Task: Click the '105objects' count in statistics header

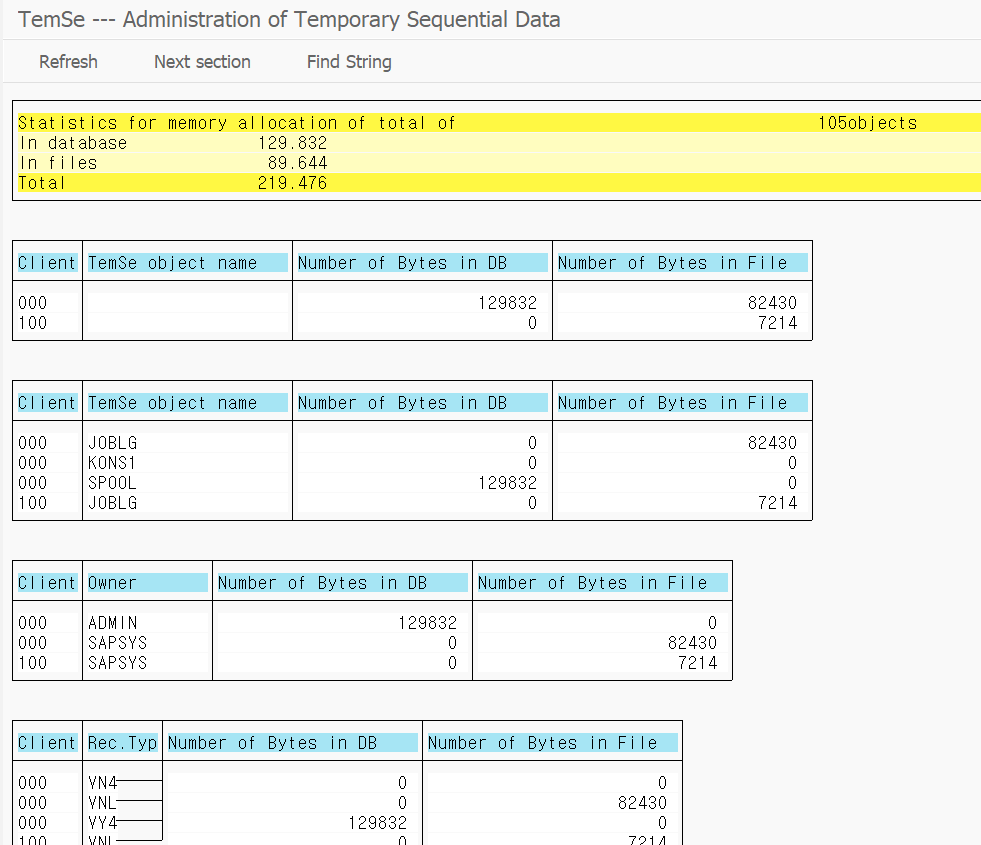Action: [x=867, y=123]
